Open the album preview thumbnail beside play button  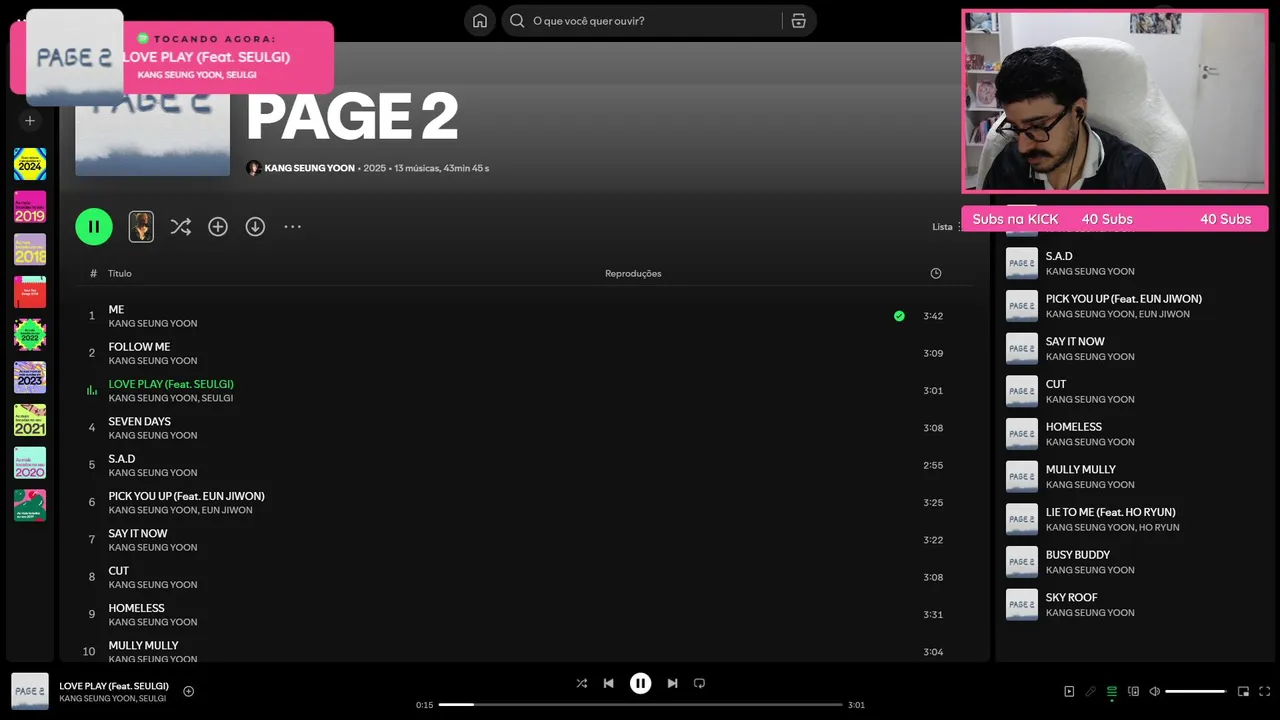[141, 227]
